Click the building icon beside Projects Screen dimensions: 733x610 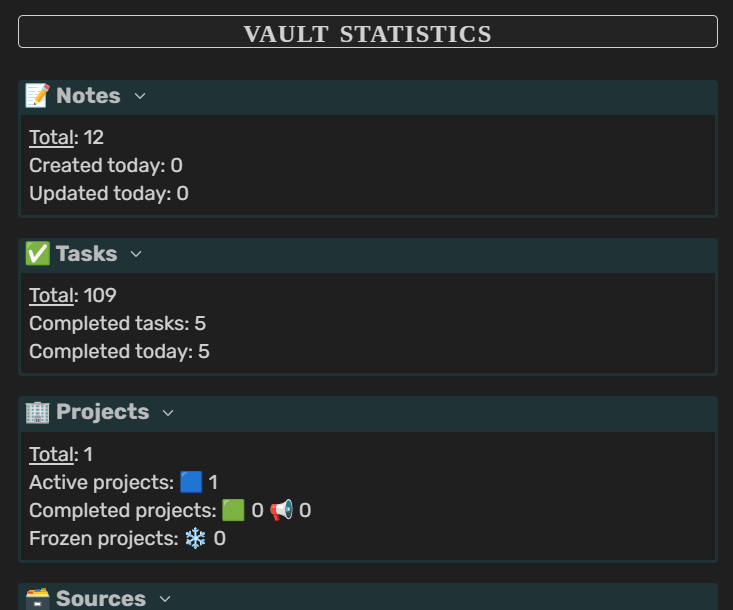[x=37, y=412]
